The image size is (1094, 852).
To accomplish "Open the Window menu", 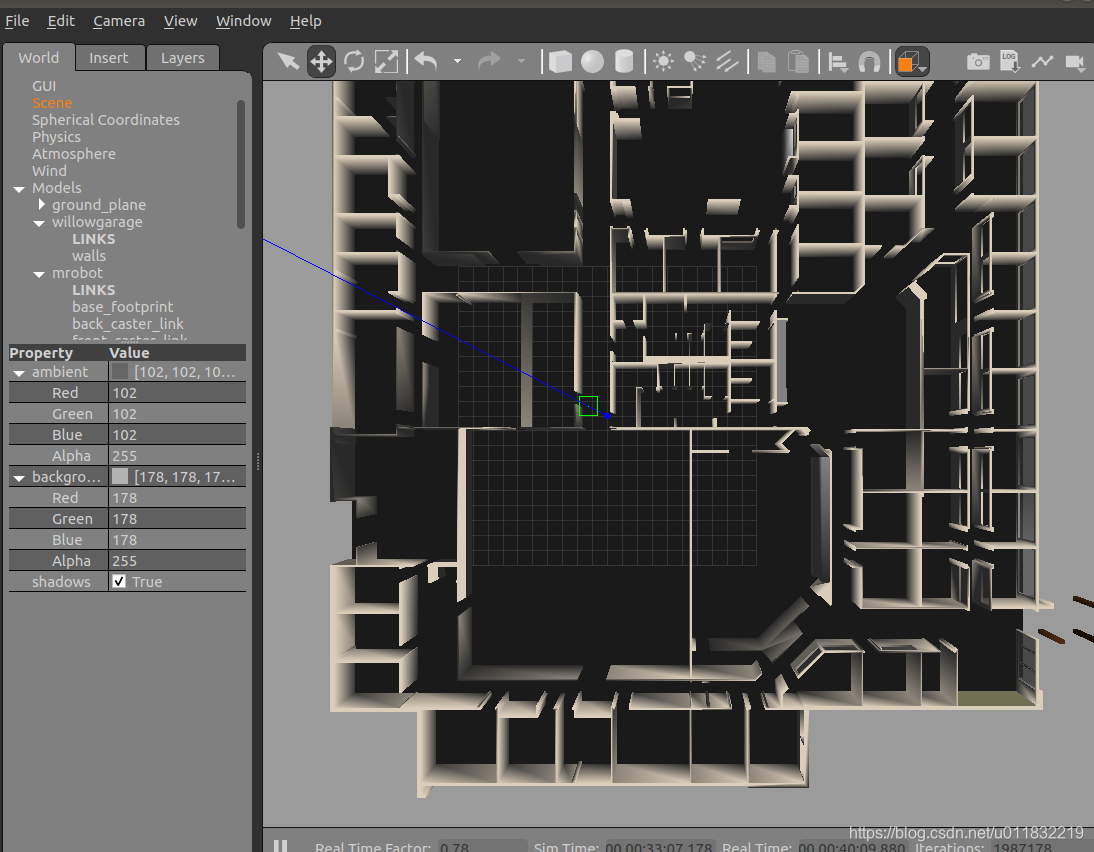I will [243, 21].
